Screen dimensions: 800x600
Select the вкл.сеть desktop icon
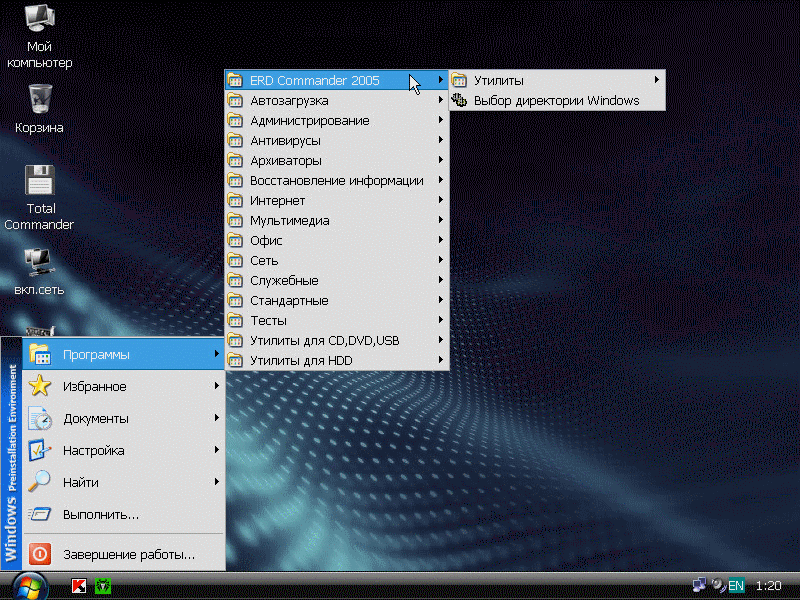pos(39,262)
